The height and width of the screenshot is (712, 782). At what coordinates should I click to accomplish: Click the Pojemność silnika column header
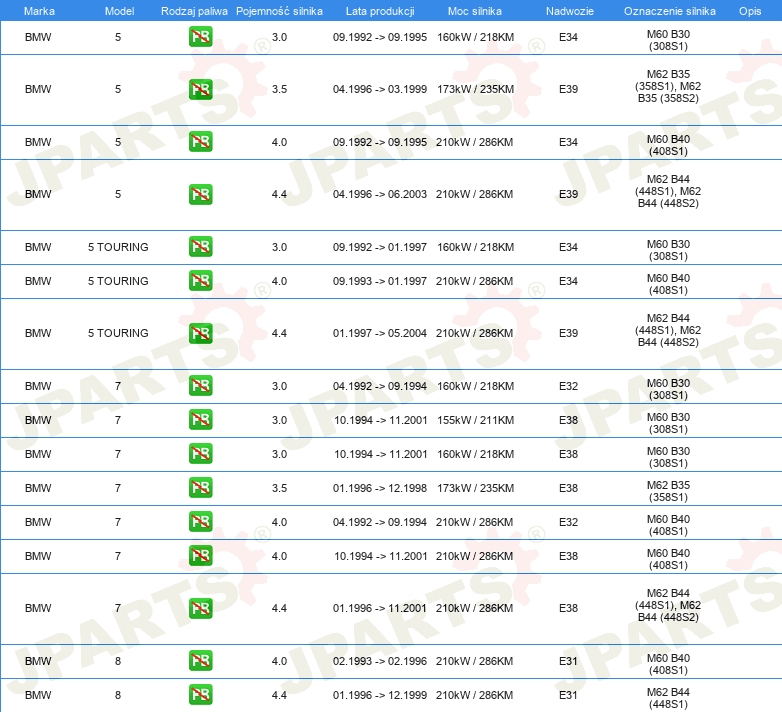279,10
